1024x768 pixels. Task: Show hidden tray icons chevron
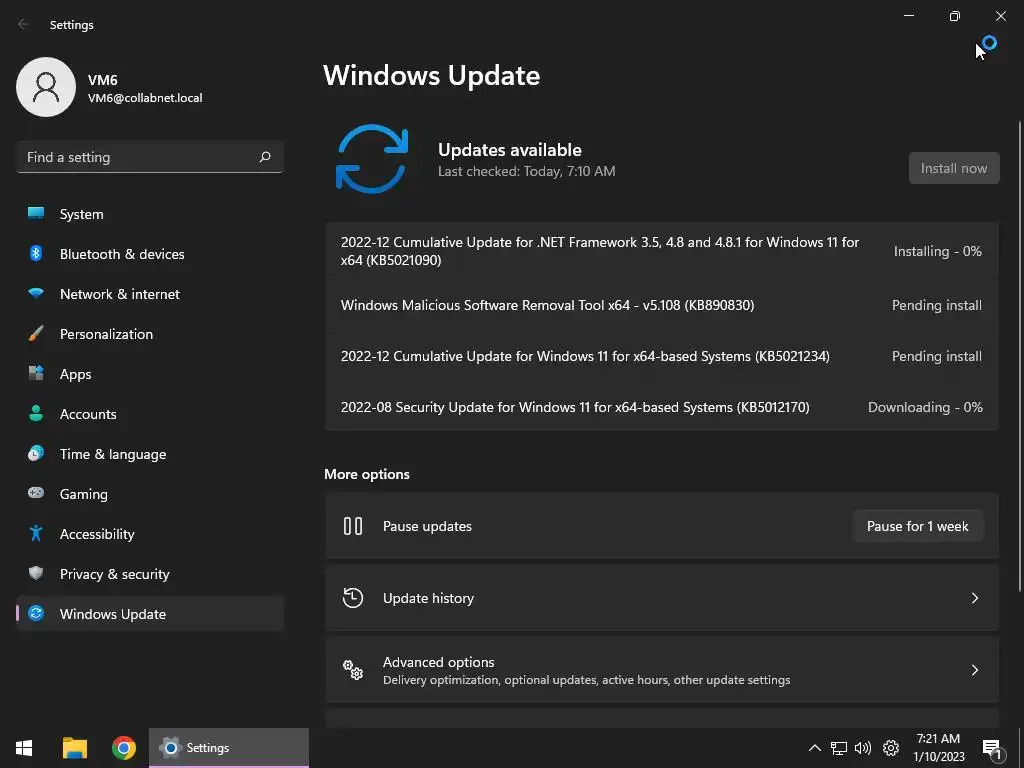pyautogui.click(x=815, y=748)
